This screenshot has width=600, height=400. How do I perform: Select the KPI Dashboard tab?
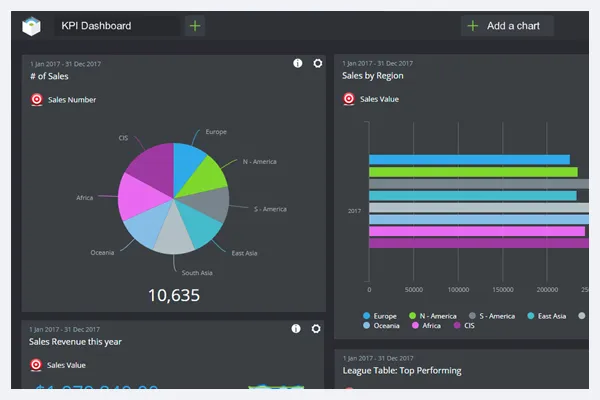tap(117, 26)
